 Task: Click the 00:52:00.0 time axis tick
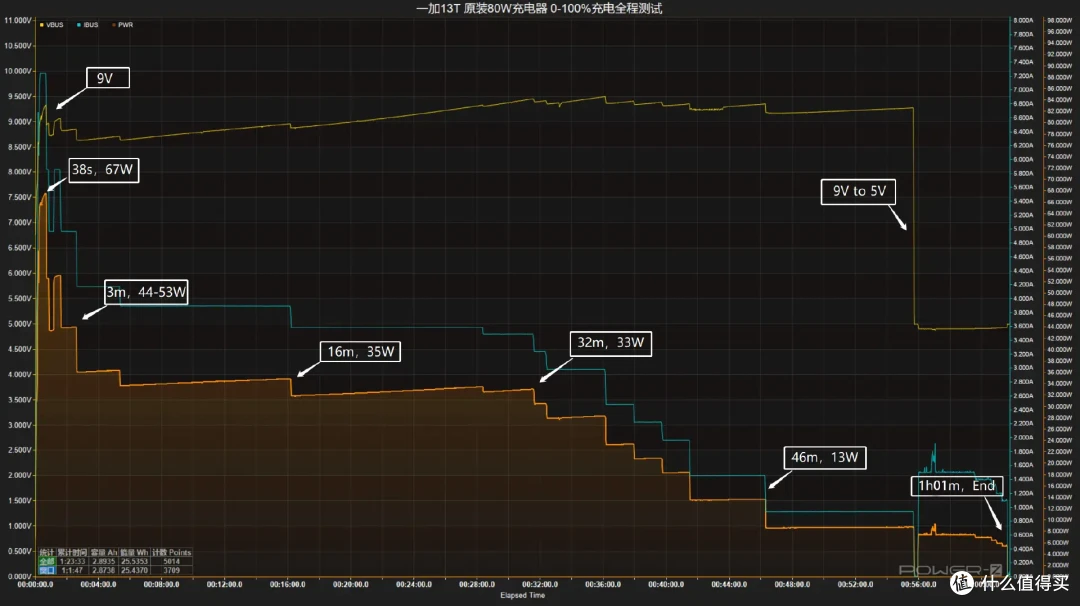(x=855, y=584)
